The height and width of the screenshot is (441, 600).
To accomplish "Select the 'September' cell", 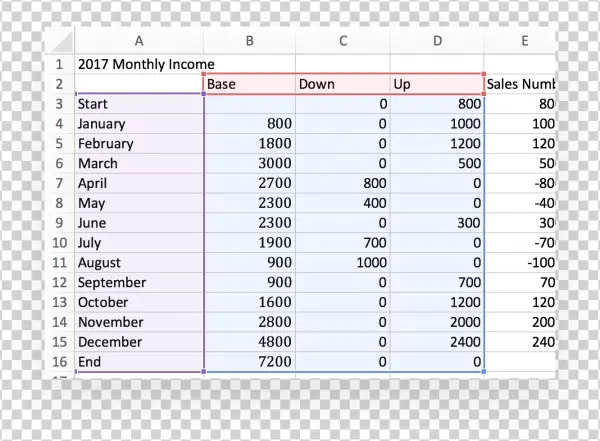I will tap(139, 282).
